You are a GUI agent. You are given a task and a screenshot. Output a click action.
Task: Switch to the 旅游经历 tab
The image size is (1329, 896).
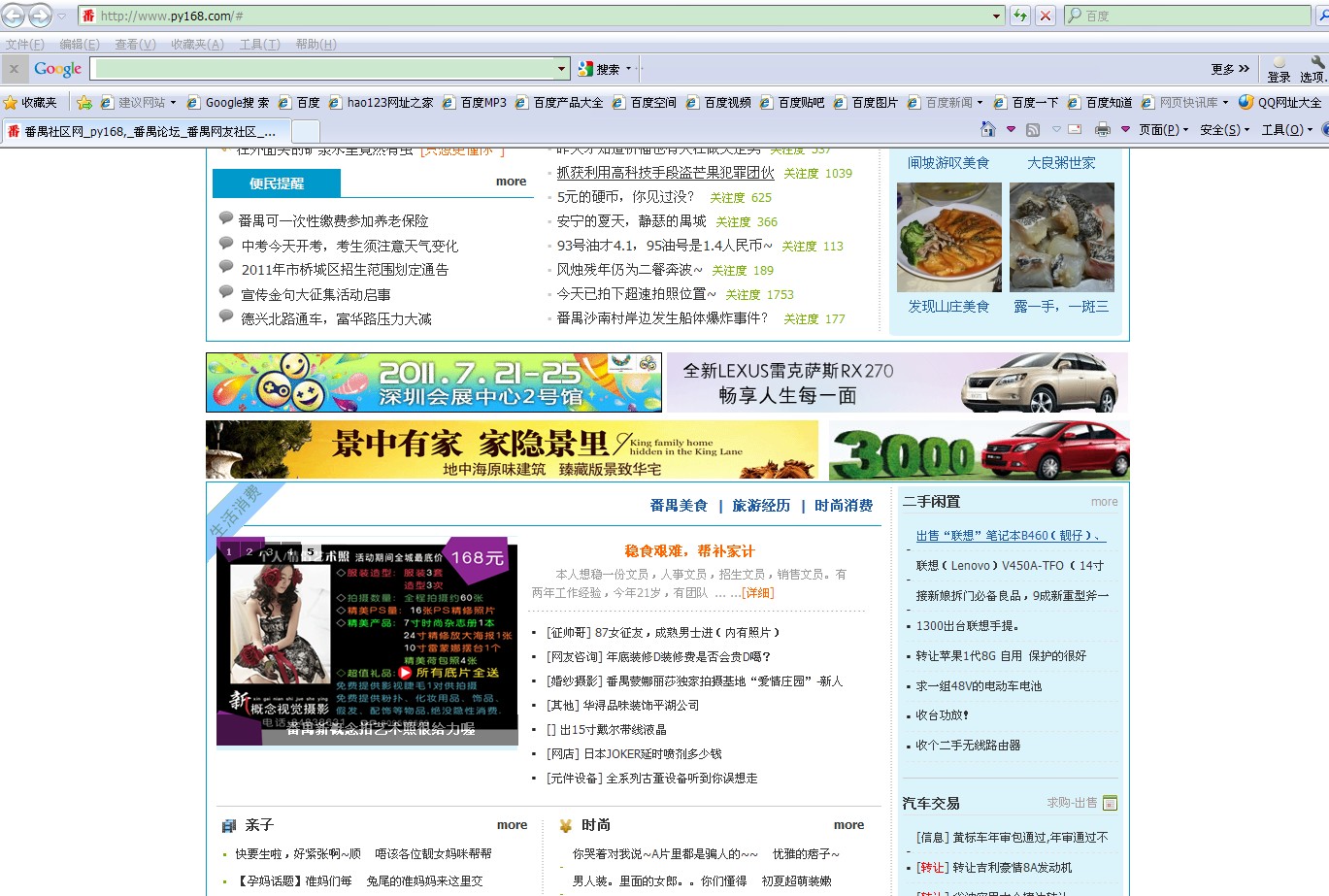pyautogui.click(x=761, y=506)
